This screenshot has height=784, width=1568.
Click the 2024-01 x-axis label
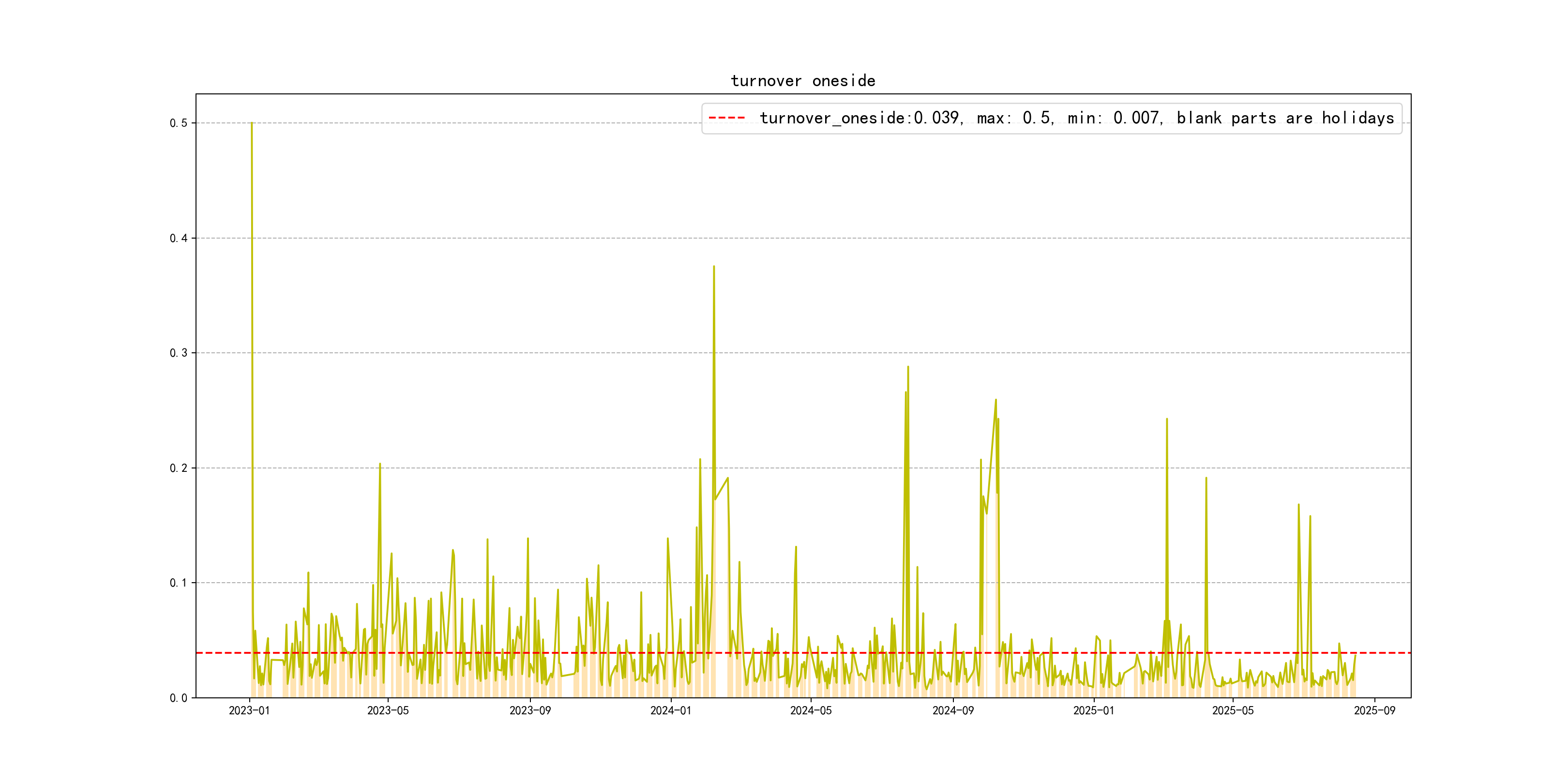pos(671,710)
